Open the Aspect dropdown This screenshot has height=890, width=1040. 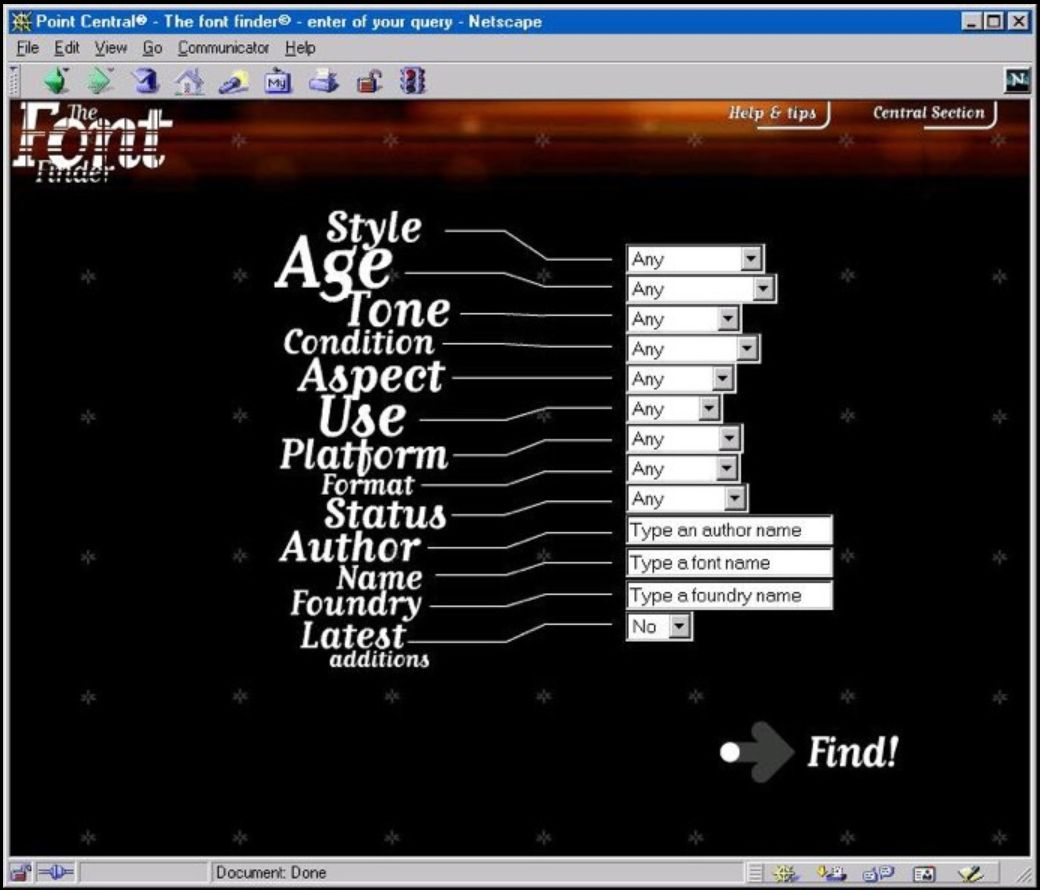681,379
